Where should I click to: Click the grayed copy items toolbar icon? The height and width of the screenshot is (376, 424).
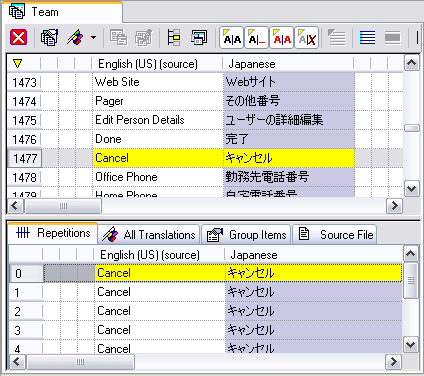pyautogui.click(x=118, y=37)
